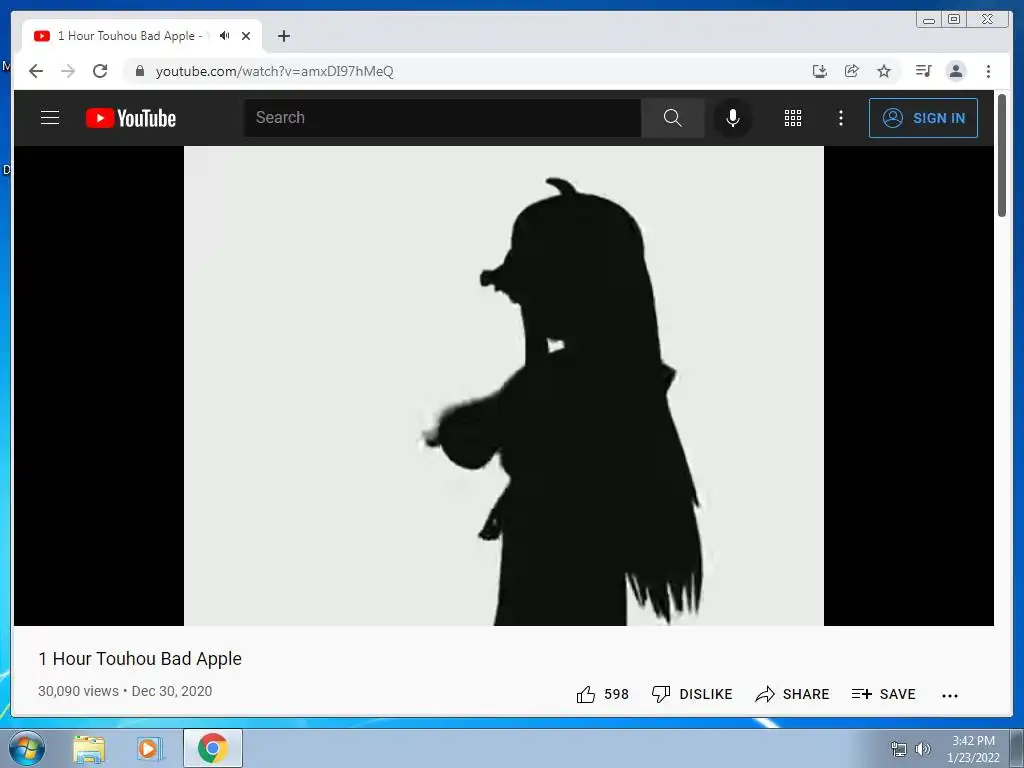Close the 1 Hour Touhou Bad Apple tab
The height and width of the screenshot is (768, 1024).
point(246,36)
